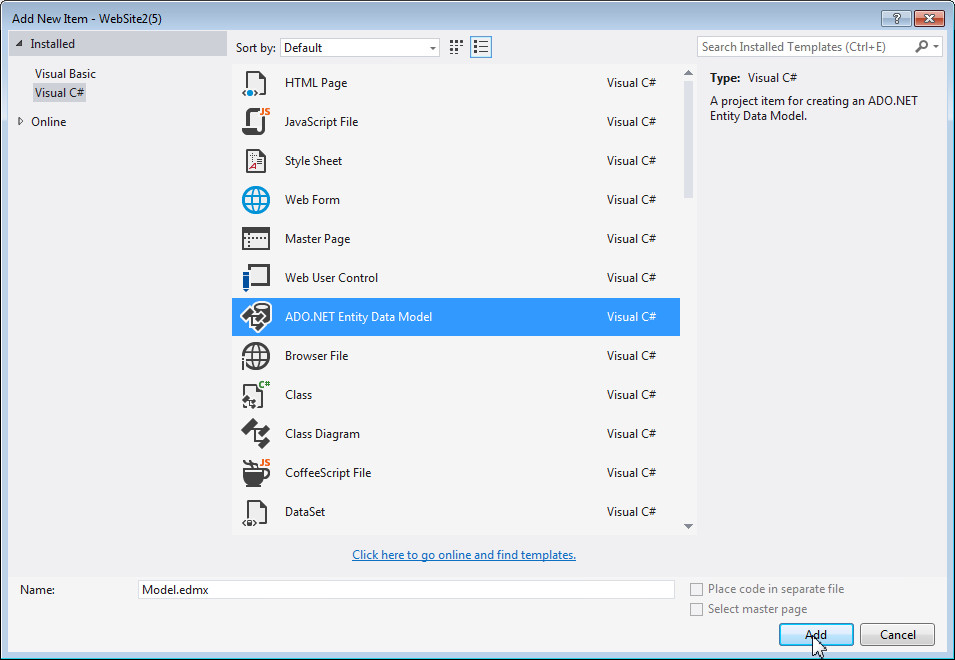Open the online templates link

click(x=464, y=554)
